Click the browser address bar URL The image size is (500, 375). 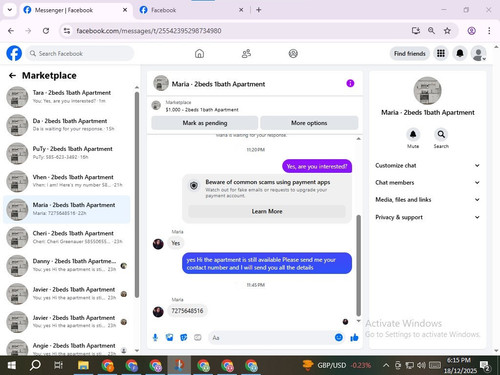tap(149, 31)
